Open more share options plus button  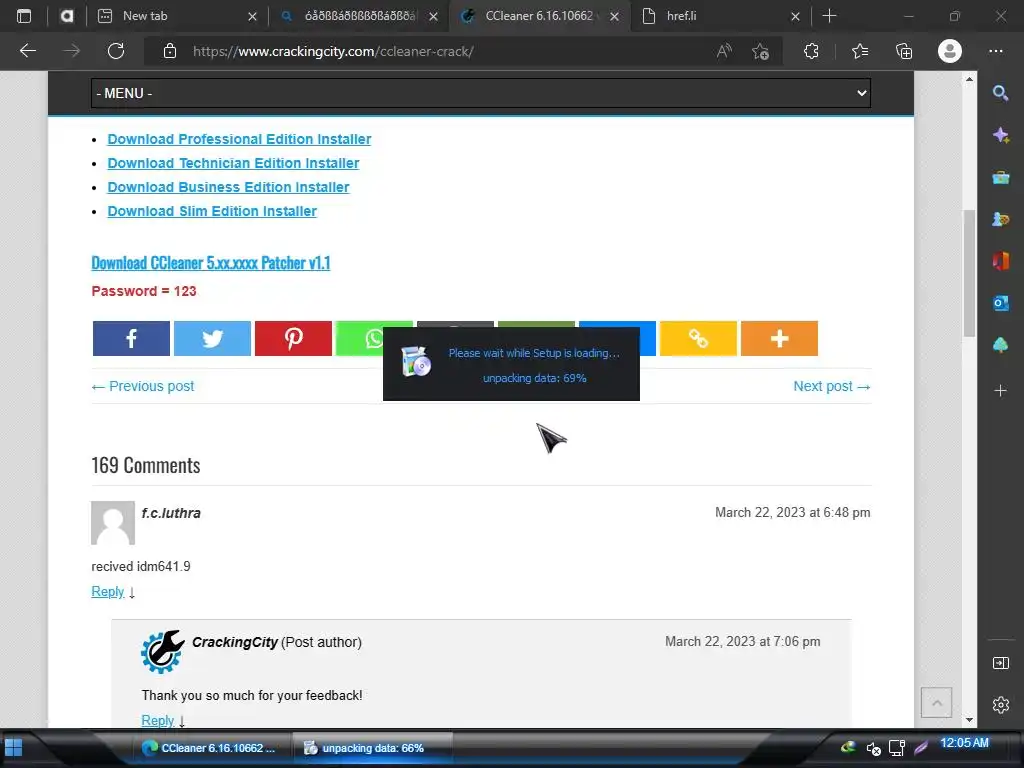pyautogui.click(x=779, y=338)
